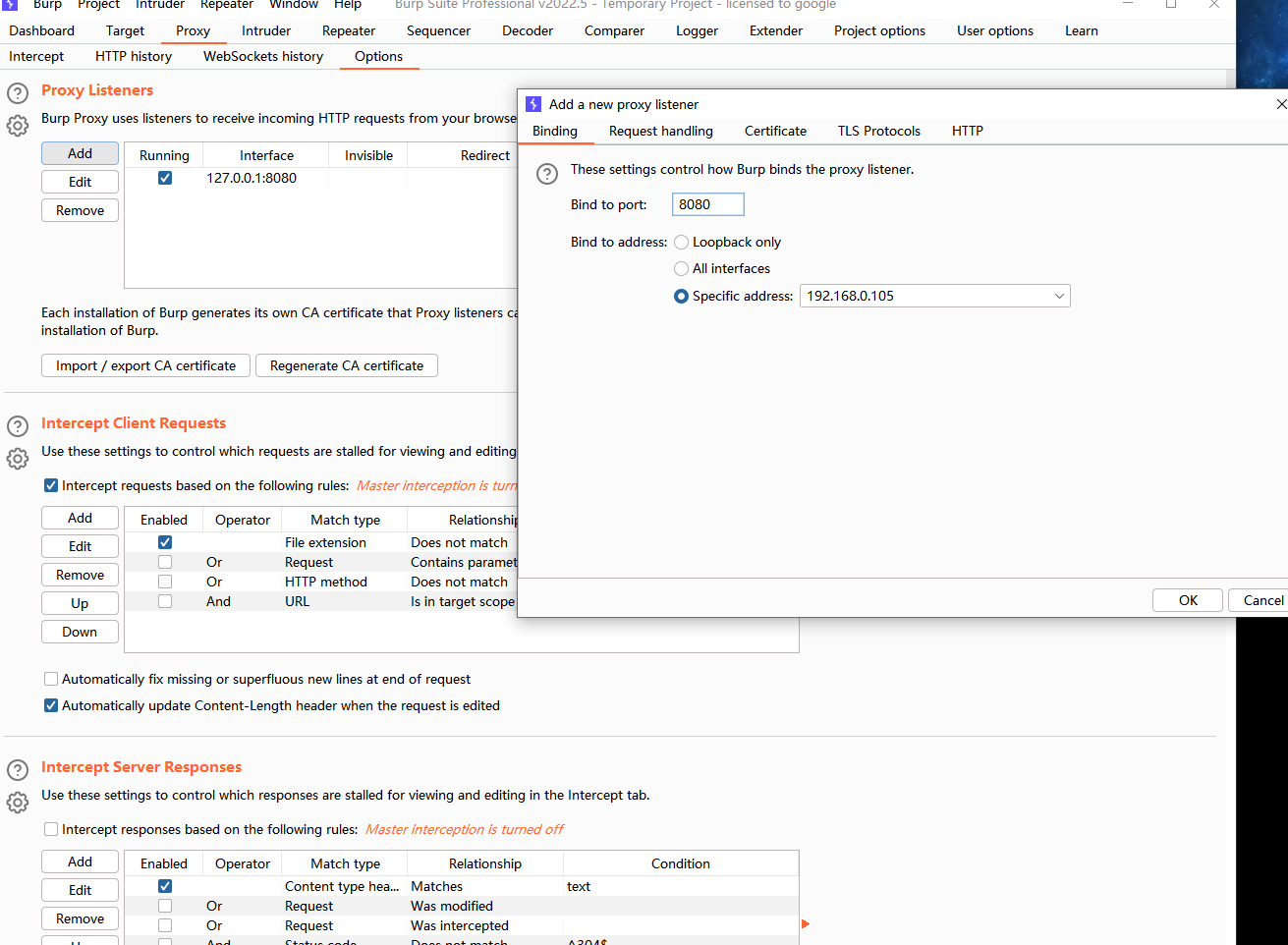Select the 'All interfaces' radio button
This screenshot has width=1288, height=945.
(x=681, y=268)
